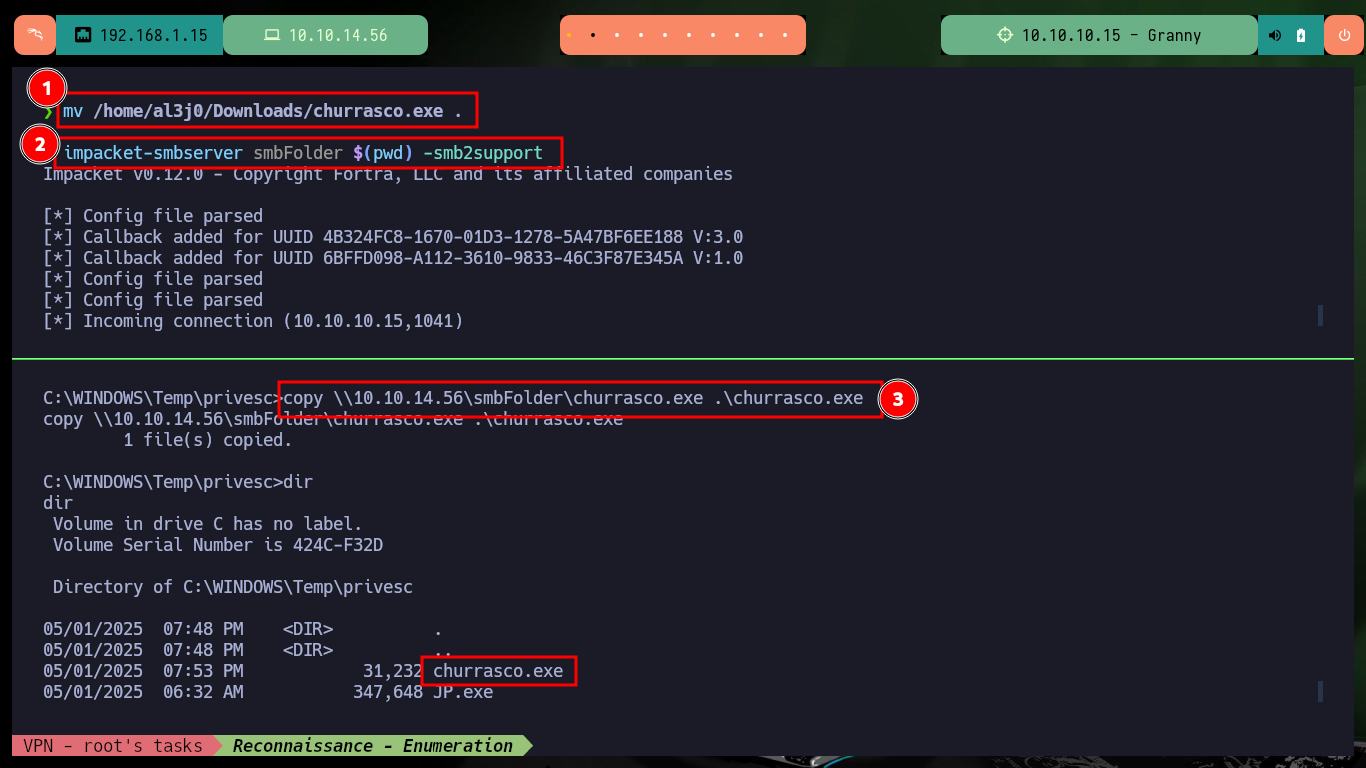Click the "05/01/2025 07:53 PM" timestamp

[143, 671]
